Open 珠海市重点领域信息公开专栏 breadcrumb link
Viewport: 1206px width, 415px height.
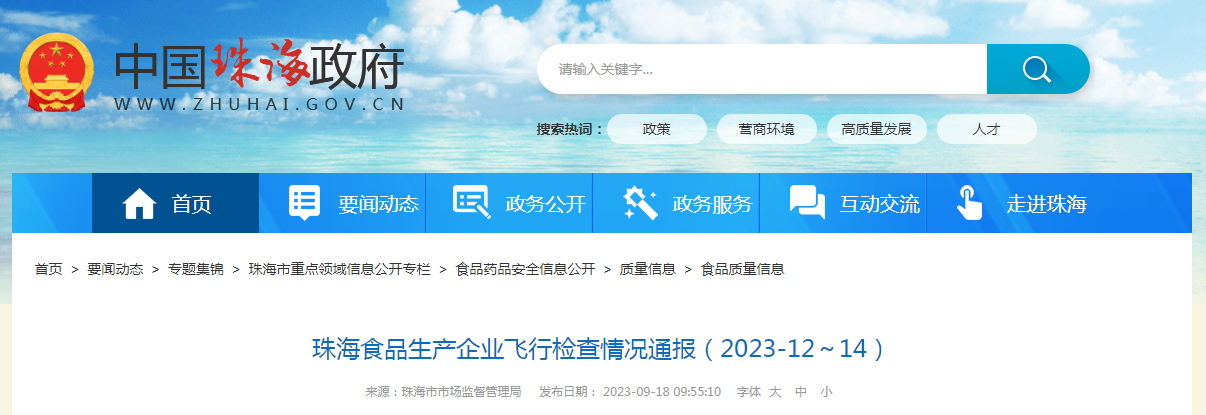339,269
